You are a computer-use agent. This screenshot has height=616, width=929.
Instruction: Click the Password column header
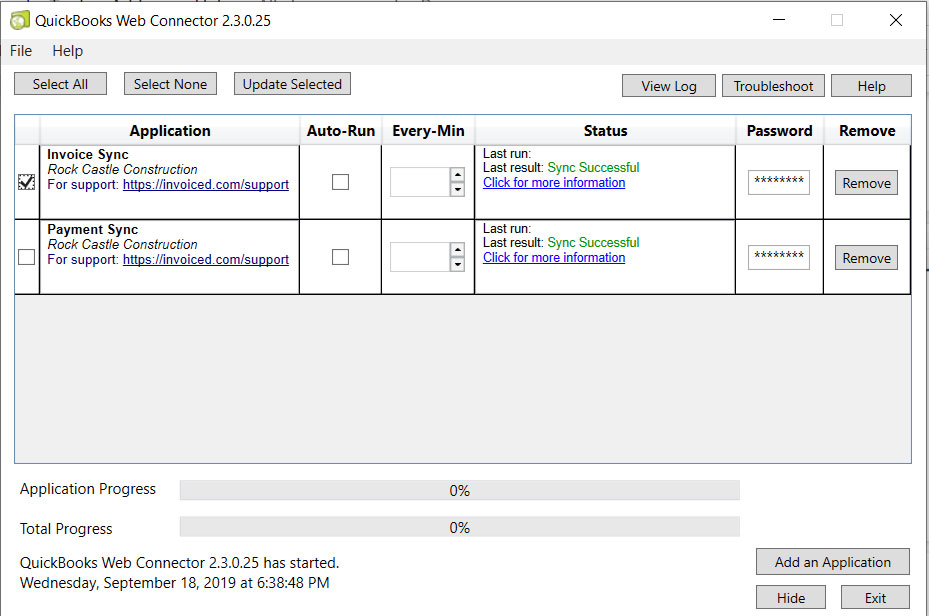(779, 131)
